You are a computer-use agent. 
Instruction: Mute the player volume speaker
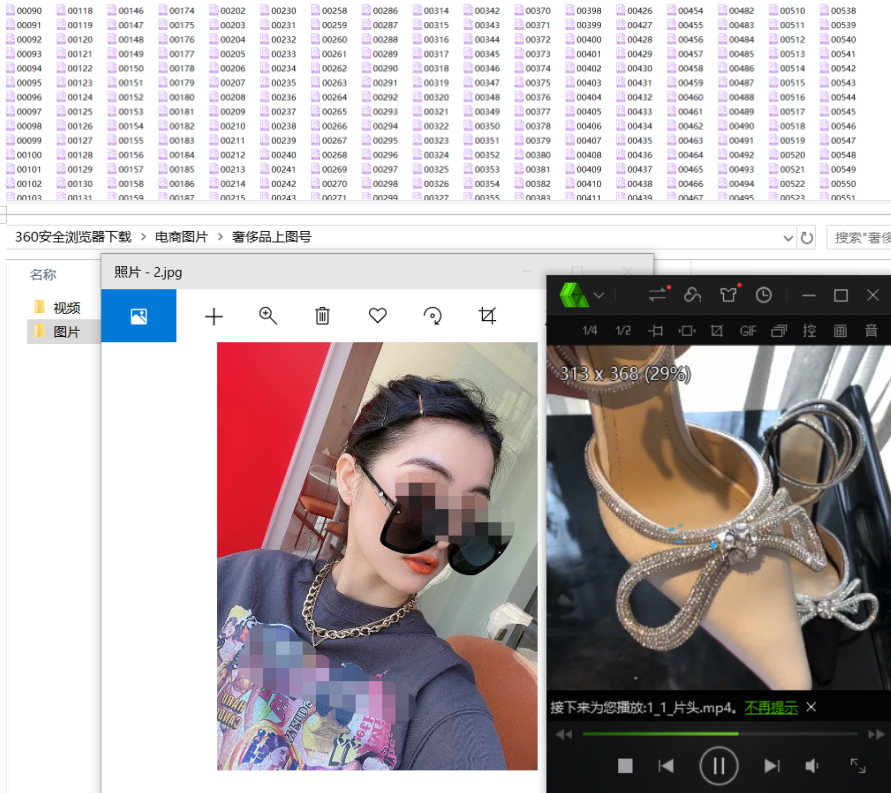[x=812, y=766]
